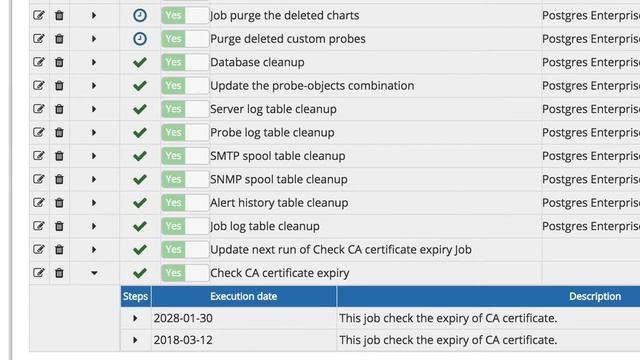Image resolution: width=640 pixels, height=360 pixels.
Task: Click 'Update next run of Check CA certificate expiry Job' text
Action: [341, 249]
